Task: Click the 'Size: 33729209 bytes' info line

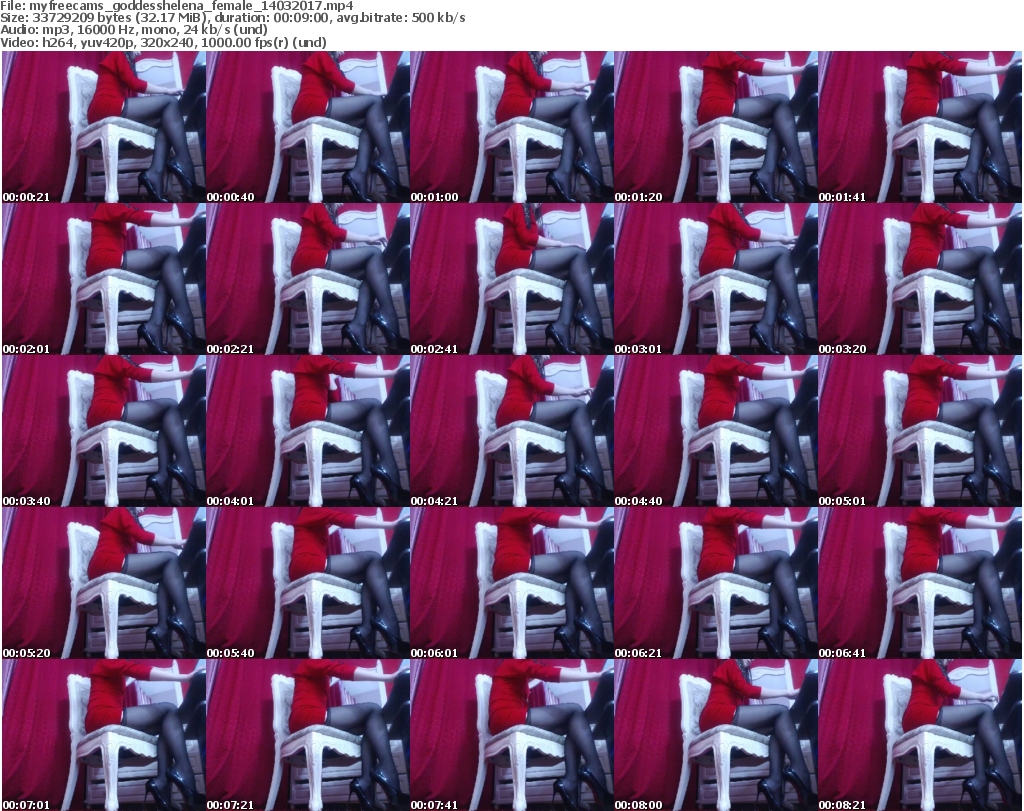Action: click(232, 18)
